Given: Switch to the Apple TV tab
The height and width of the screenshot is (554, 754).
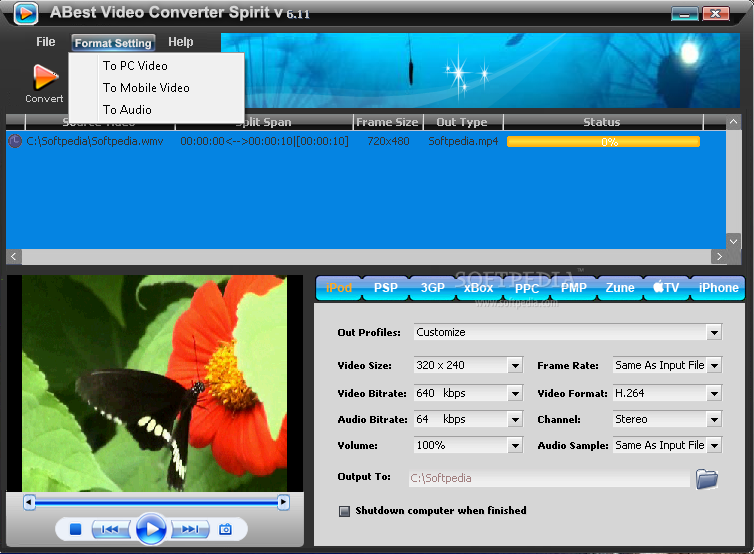Looking at the screenshot, I should (666, 288).
